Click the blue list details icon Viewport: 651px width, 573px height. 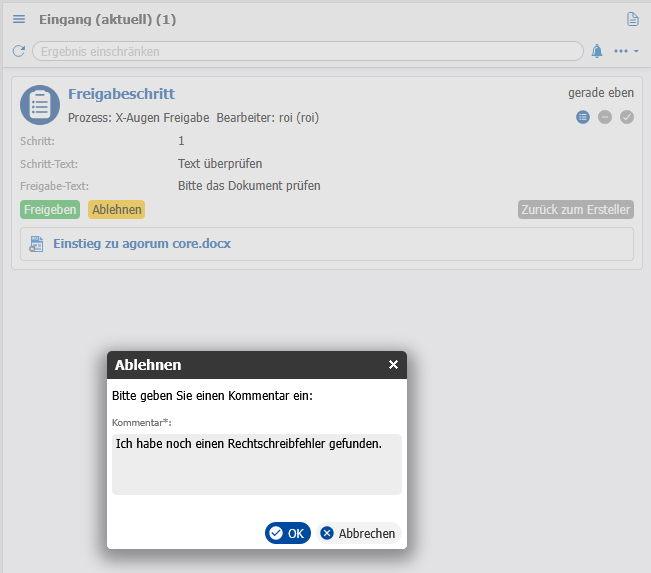click(x=583, y=117)
